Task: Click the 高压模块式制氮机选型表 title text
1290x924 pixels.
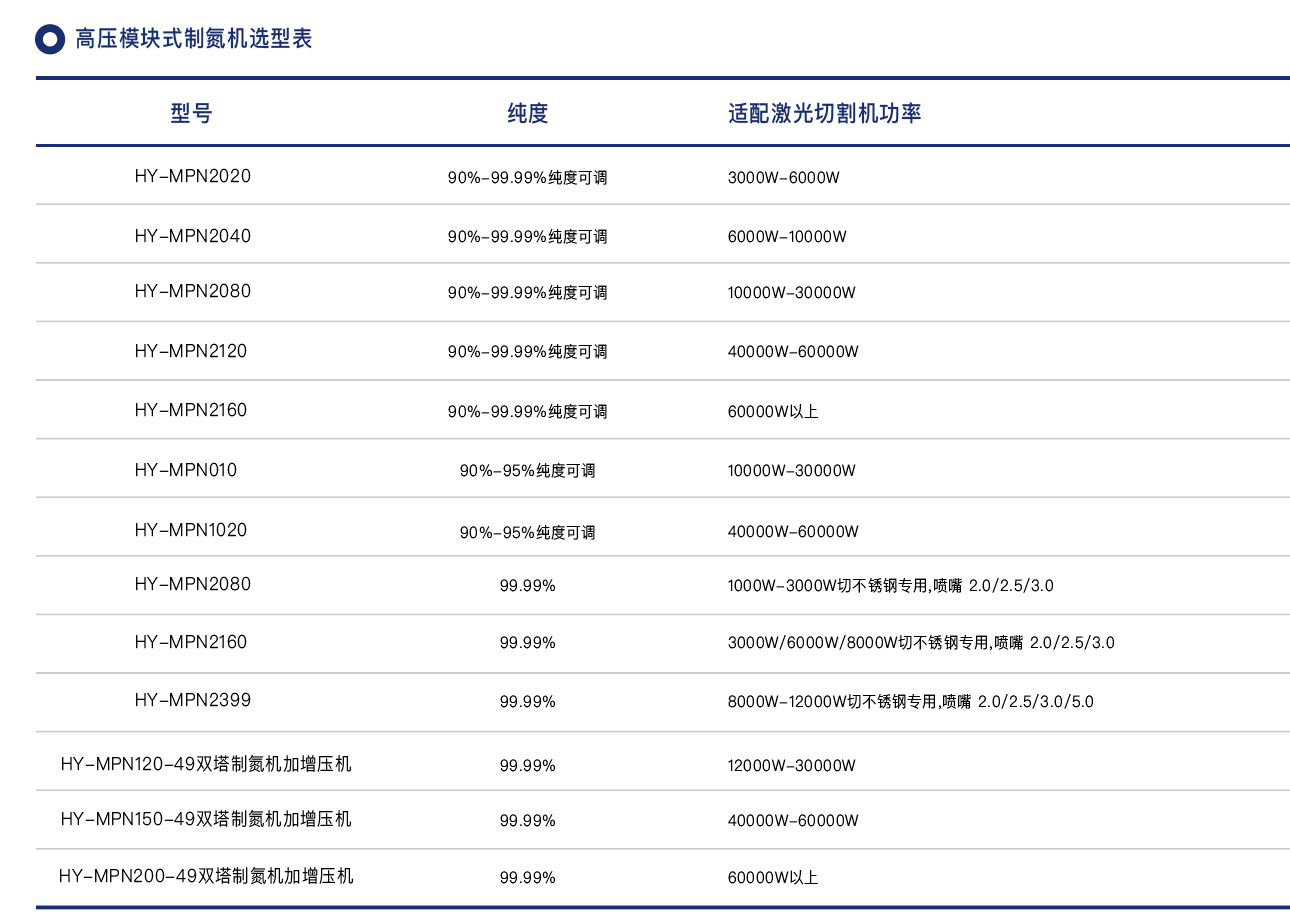Action: point(193,39)
